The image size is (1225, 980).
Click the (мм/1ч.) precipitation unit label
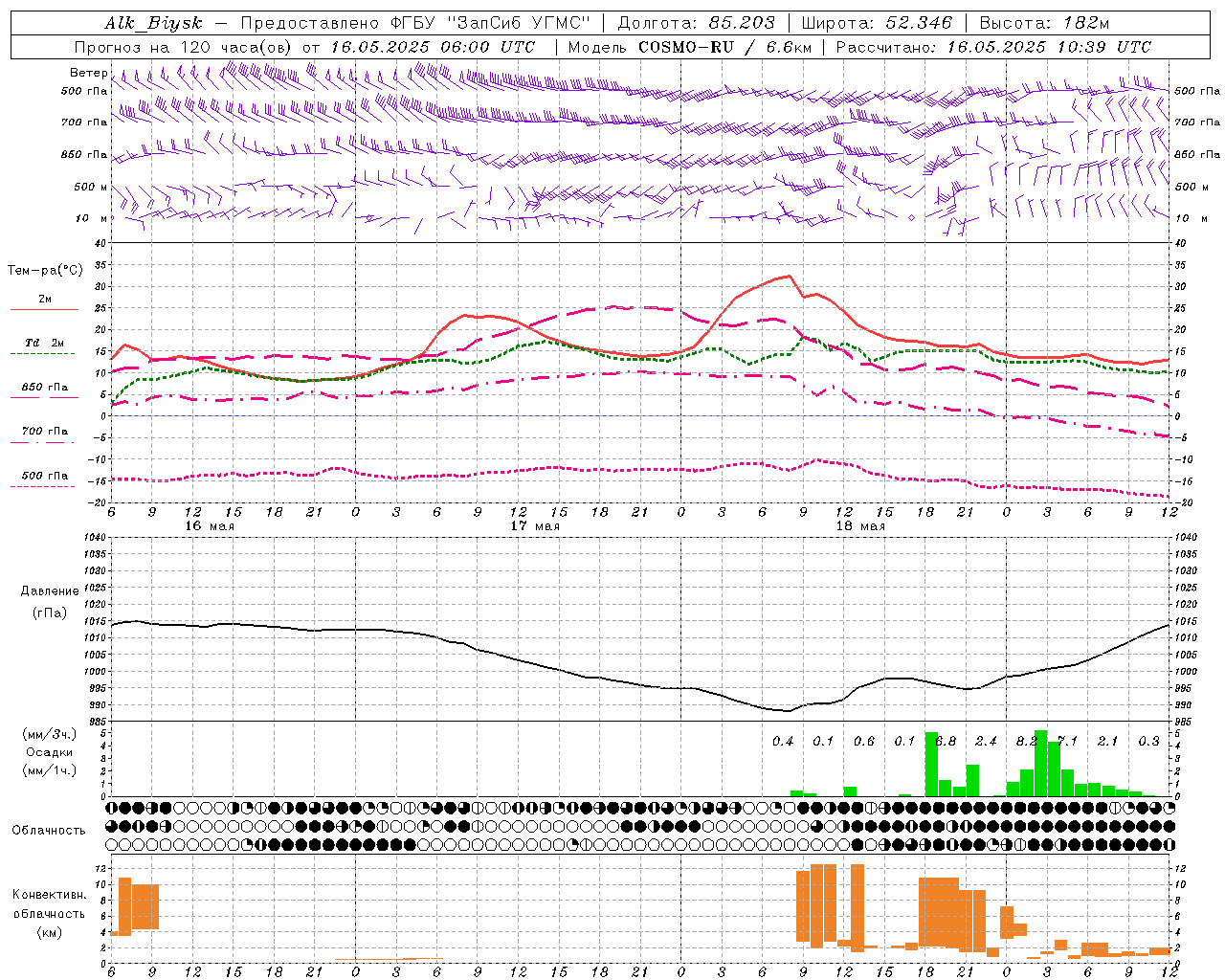tap(50, 770)
